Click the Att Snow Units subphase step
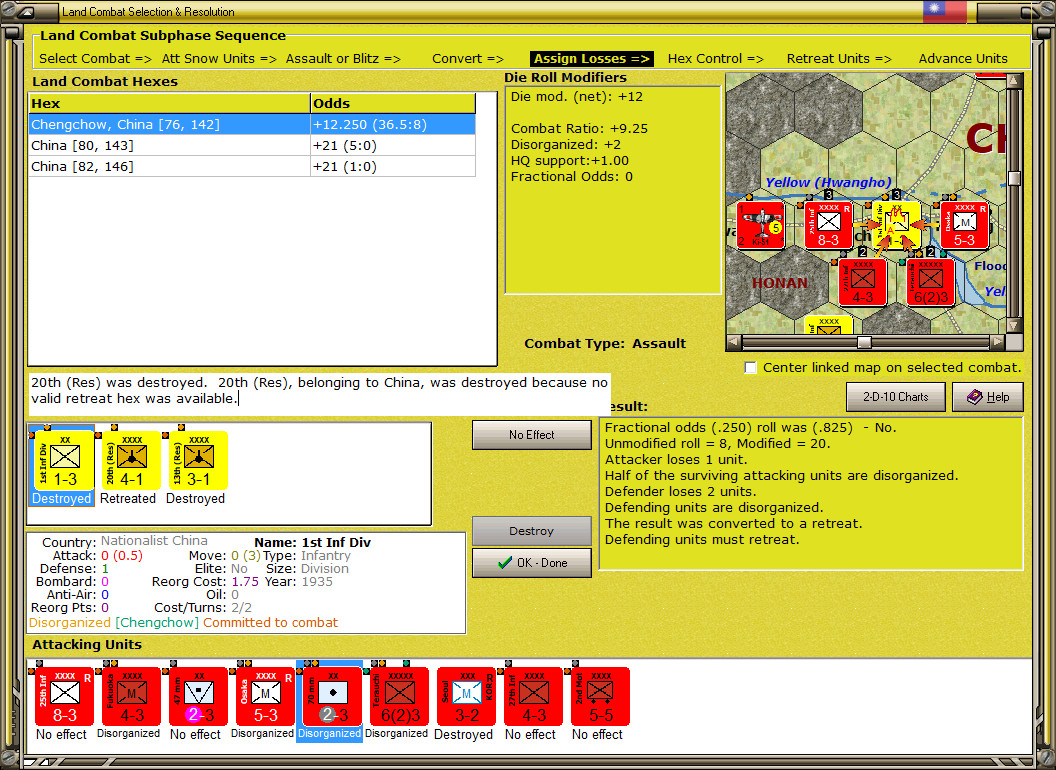The image size is (1056, 770). (219, 59)
